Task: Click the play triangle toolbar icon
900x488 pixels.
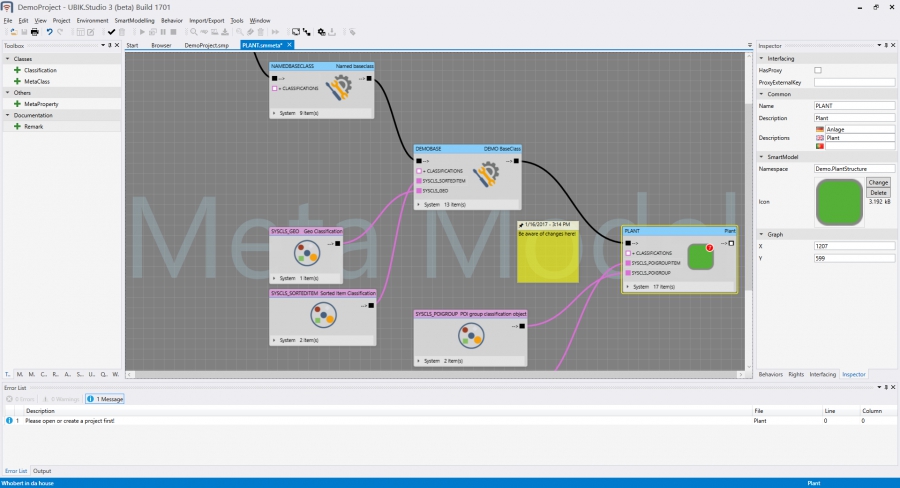Action: pyautogui.click(x=142, y=32)
